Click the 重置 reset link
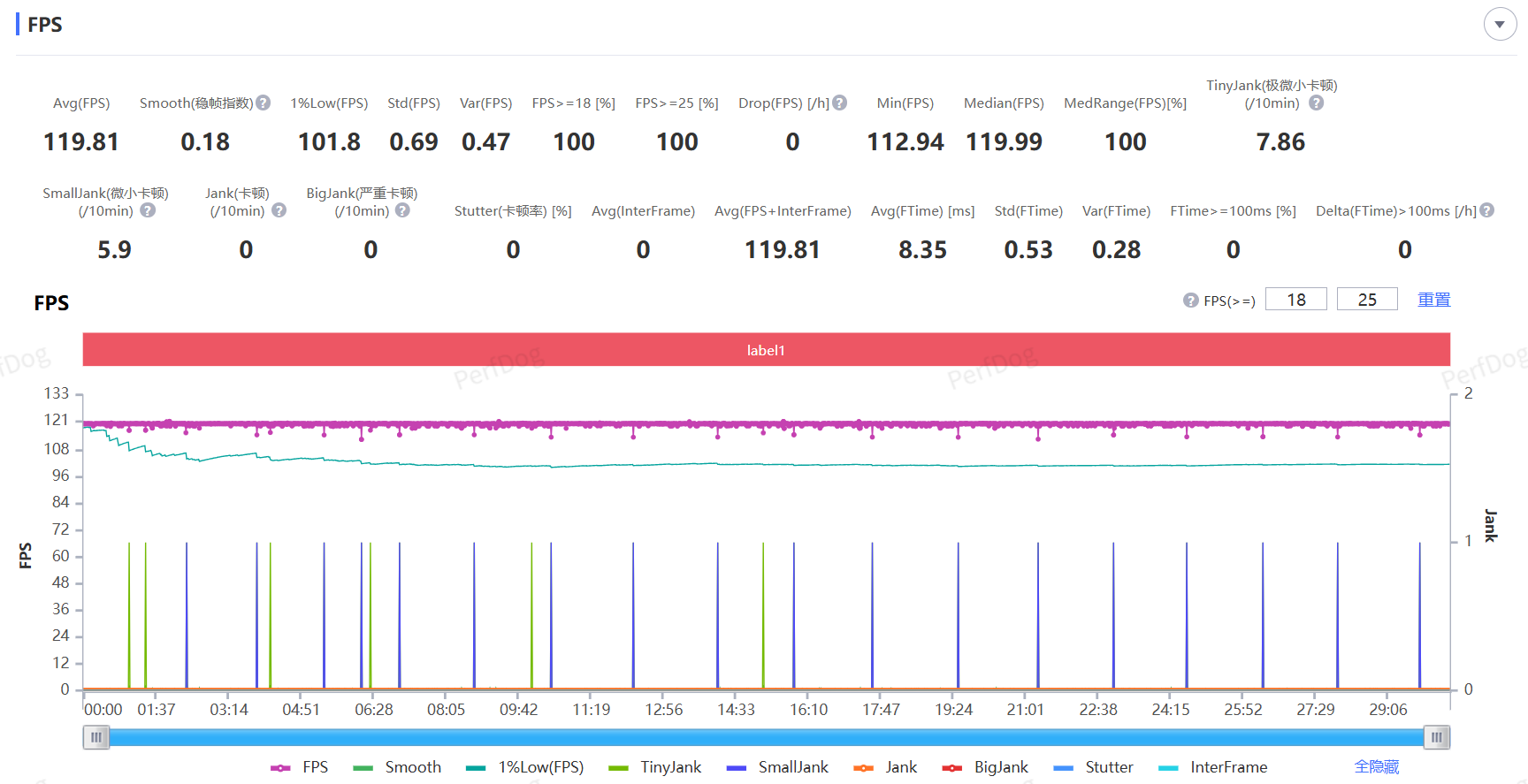The height and width of the screenshot is (784, 1528). point(1433,300)
